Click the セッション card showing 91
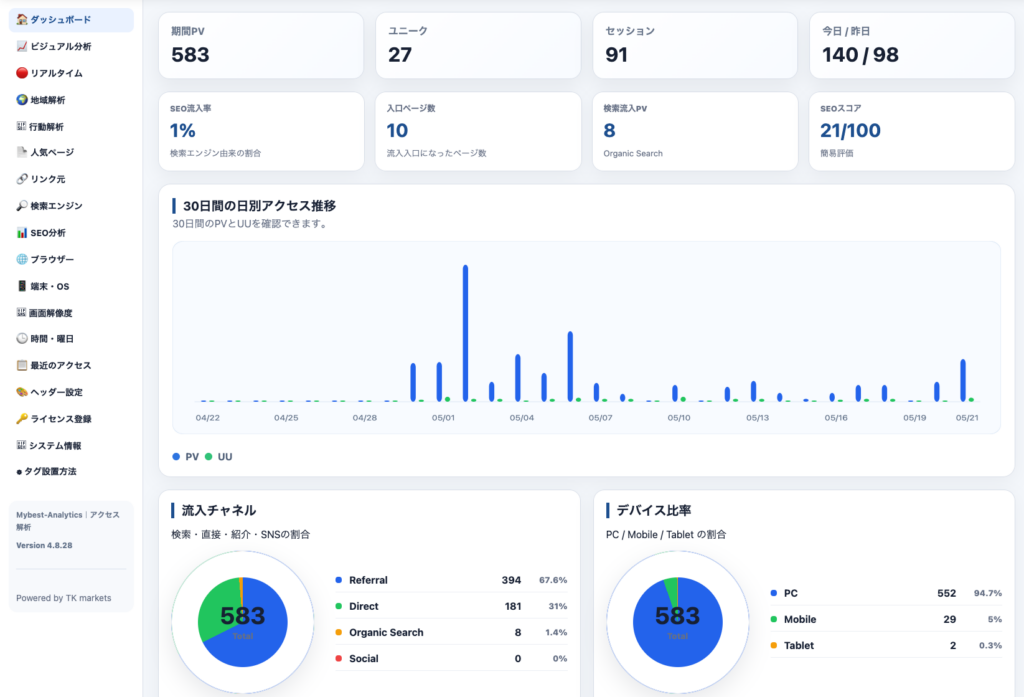 pos(695,46)
